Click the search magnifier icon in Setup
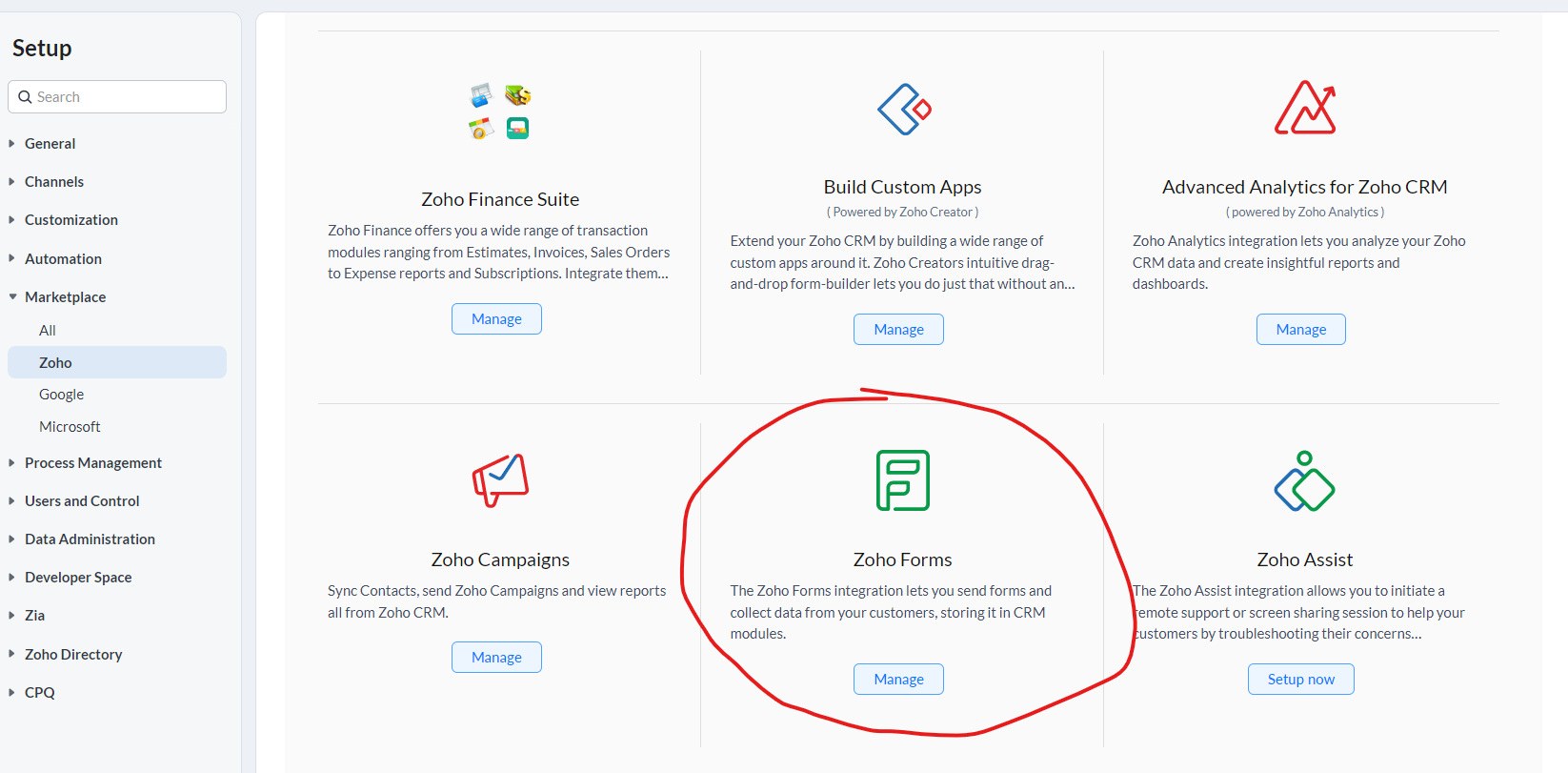The width and height of the screenshot is (1568, 773). click(26, 97)
